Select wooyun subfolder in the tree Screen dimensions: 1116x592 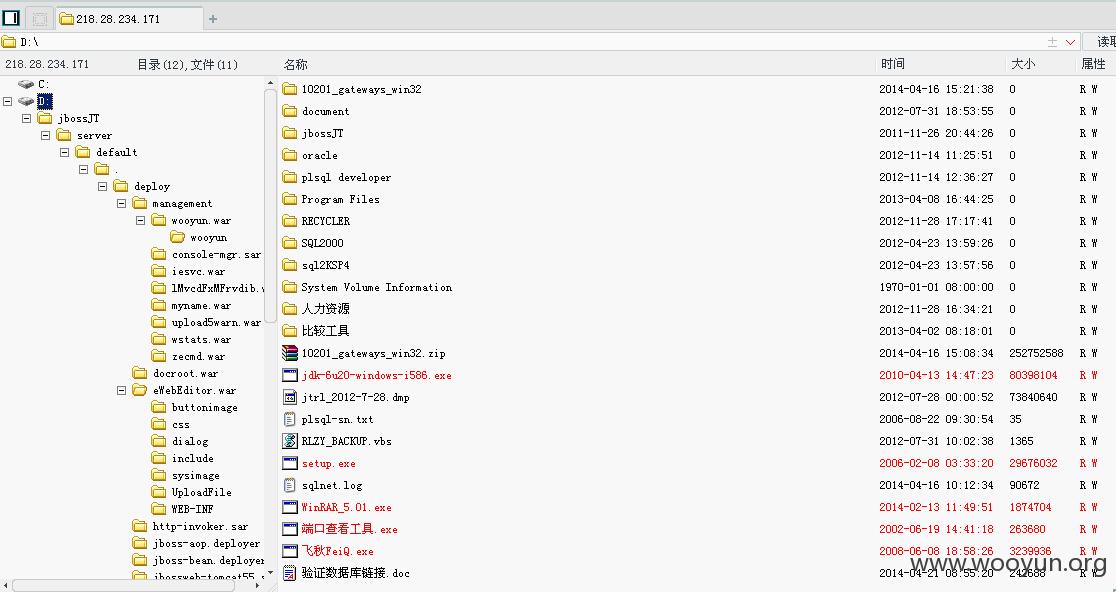[x=209, y=238]
